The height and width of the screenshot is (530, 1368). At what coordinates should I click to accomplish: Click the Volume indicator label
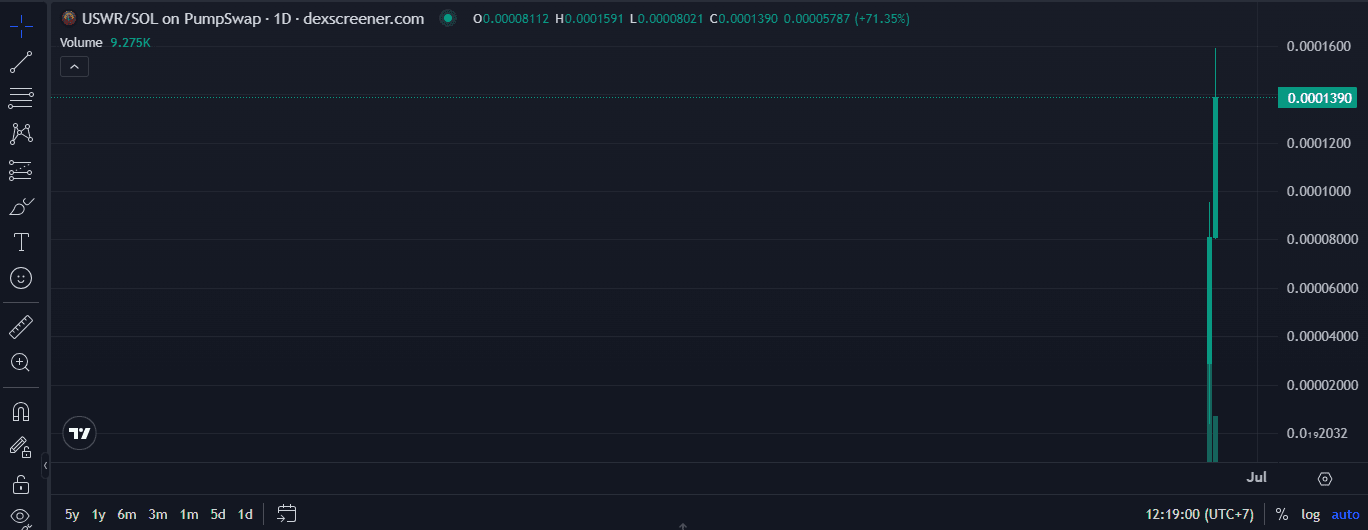point(81,42)
